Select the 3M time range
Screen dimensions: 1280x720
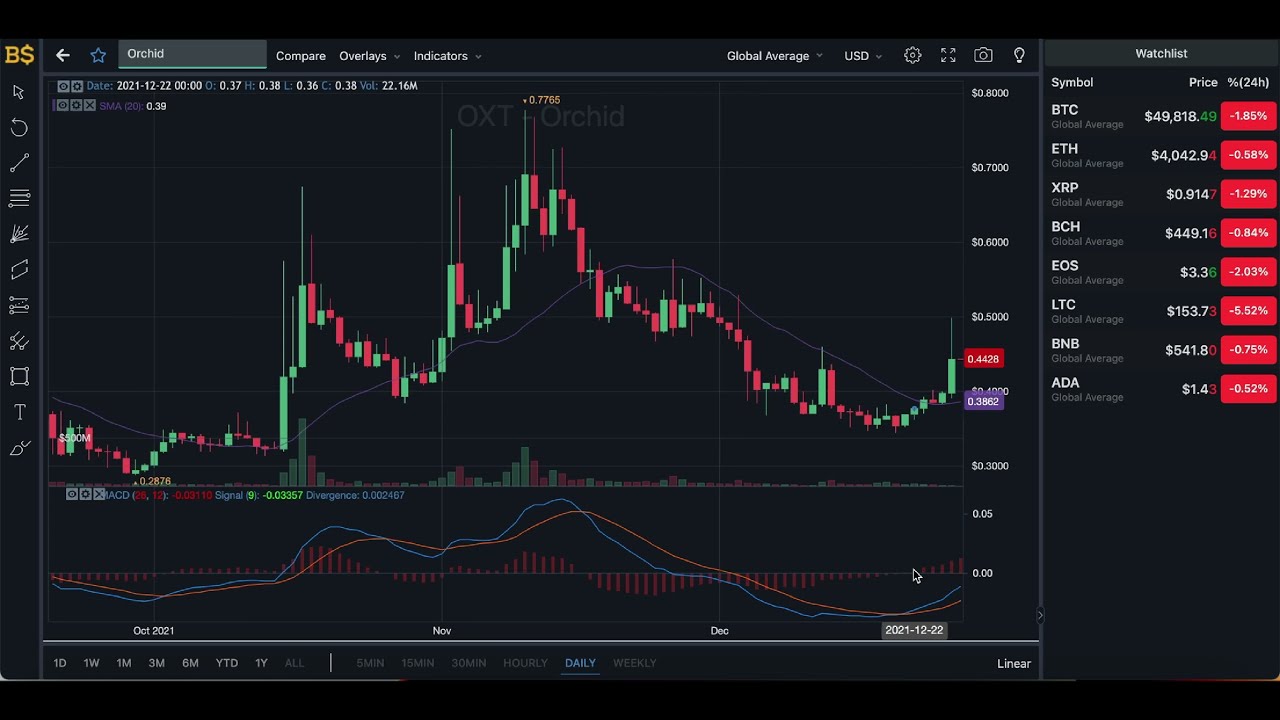(157, 663)
